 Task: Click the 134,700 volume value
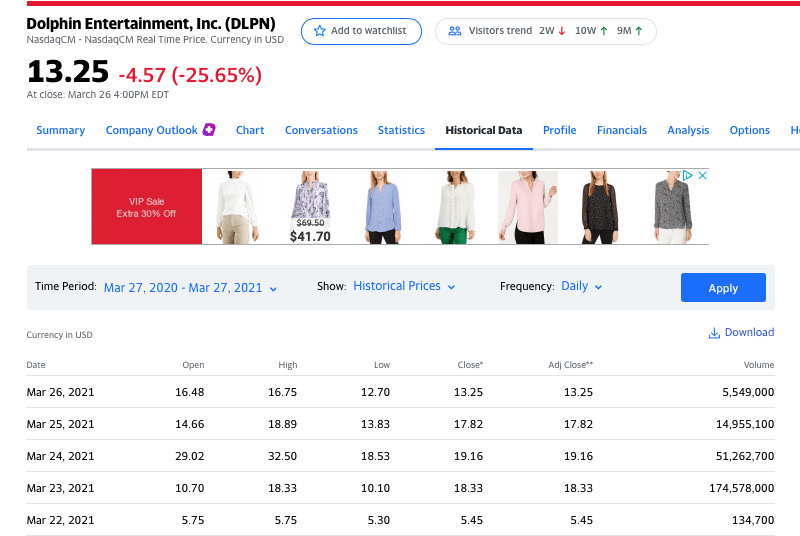click(x=753, y=521)
